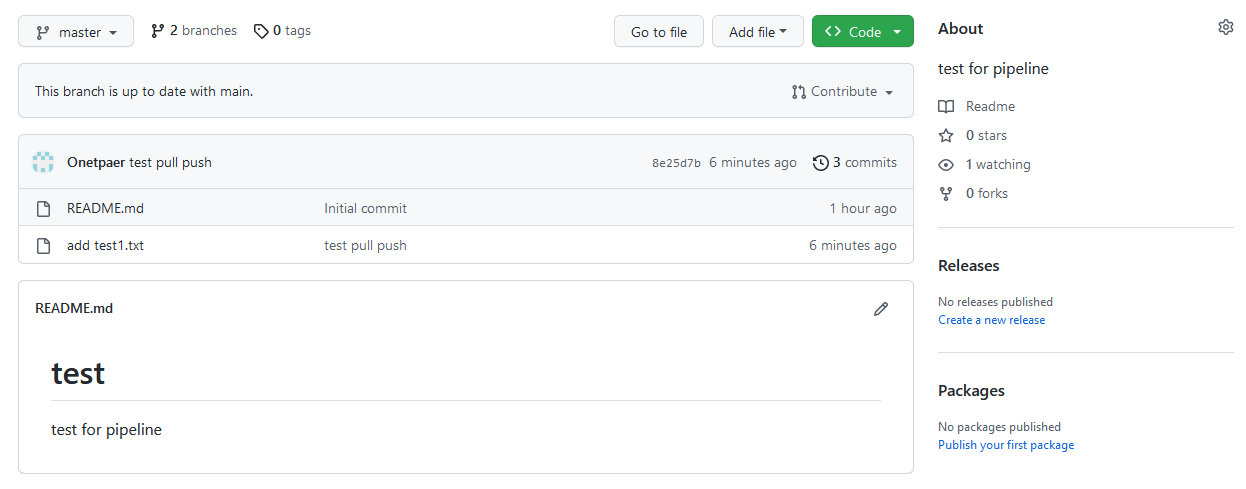Click '6 minutes ago' beside commit hash

click(753, 162)
